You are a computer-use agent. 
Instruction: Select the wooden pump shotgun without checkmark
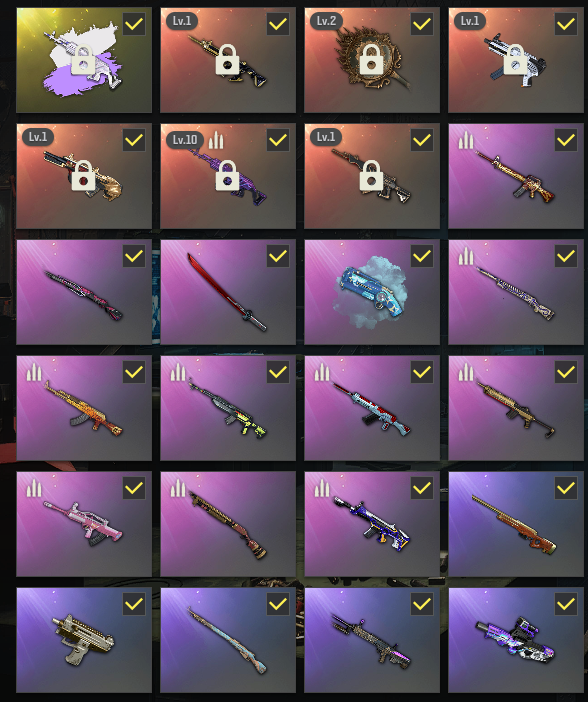[x=227, y=524]
